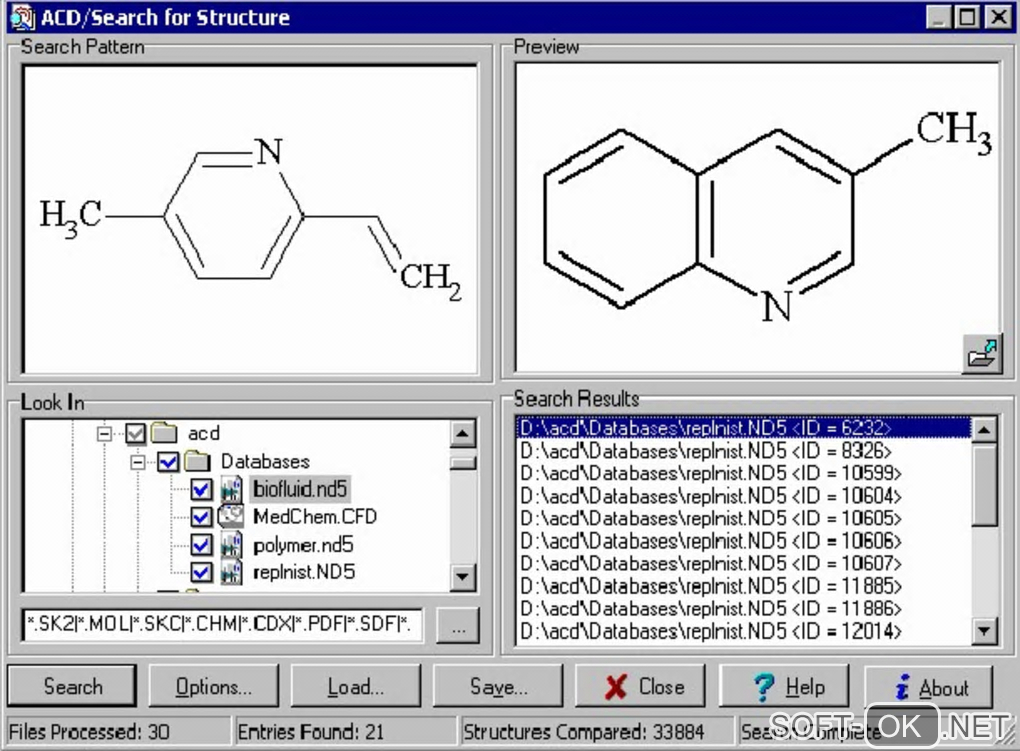Uncheck the polymer.nd5 checkbox
This screenshot has width=1020, height=751.
201,545
